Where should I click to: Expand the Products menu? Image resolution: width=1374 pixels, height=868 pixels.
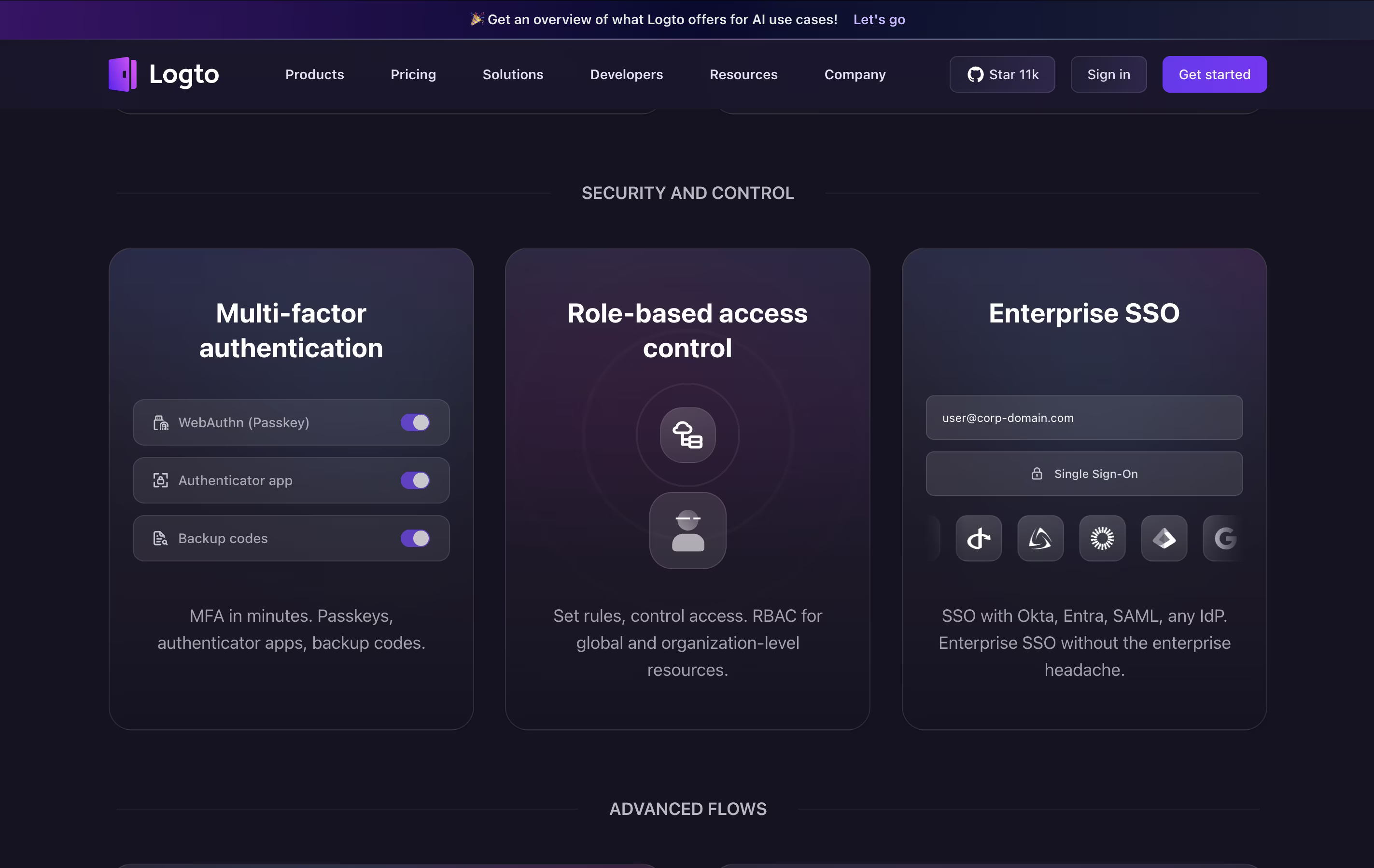pyautogui.click(x=314, y=74)
